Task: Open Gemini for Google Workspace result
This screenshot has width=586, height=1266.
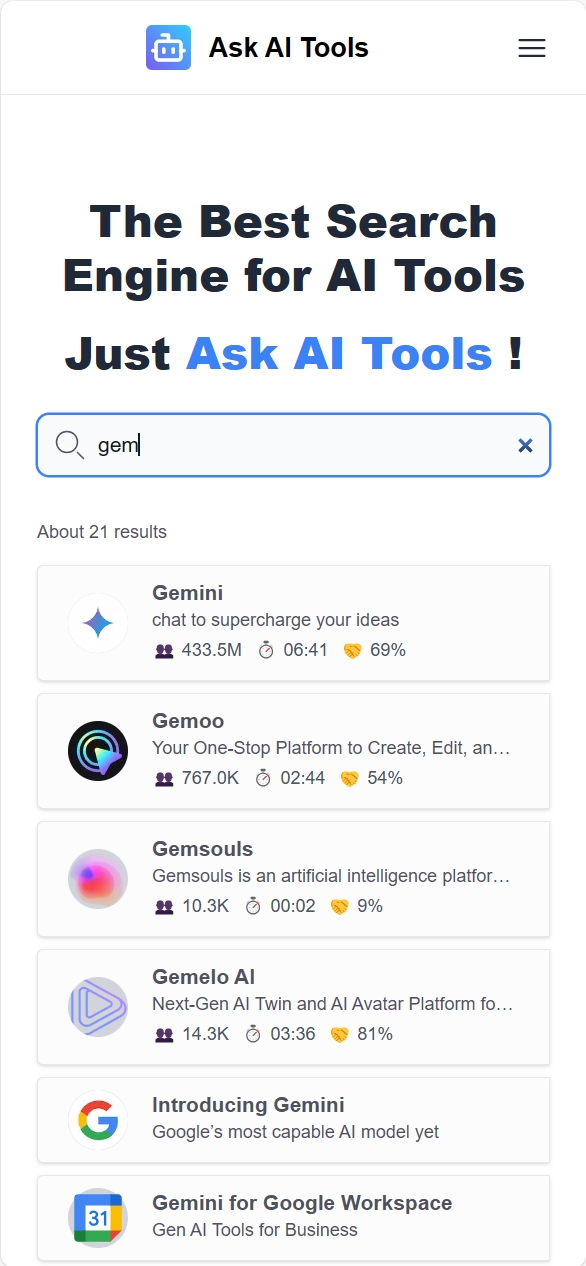Action: point(302,1203)
